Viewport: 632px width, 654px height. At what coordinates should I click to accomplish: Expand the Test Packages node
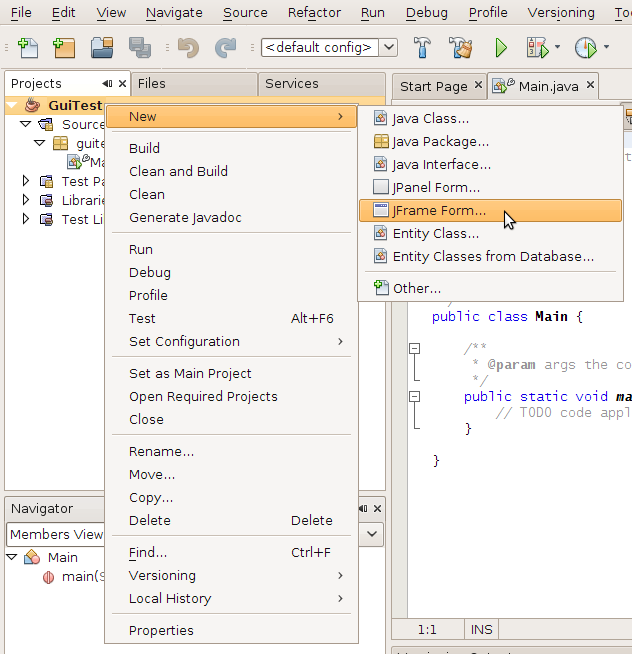tap(25, 181)
